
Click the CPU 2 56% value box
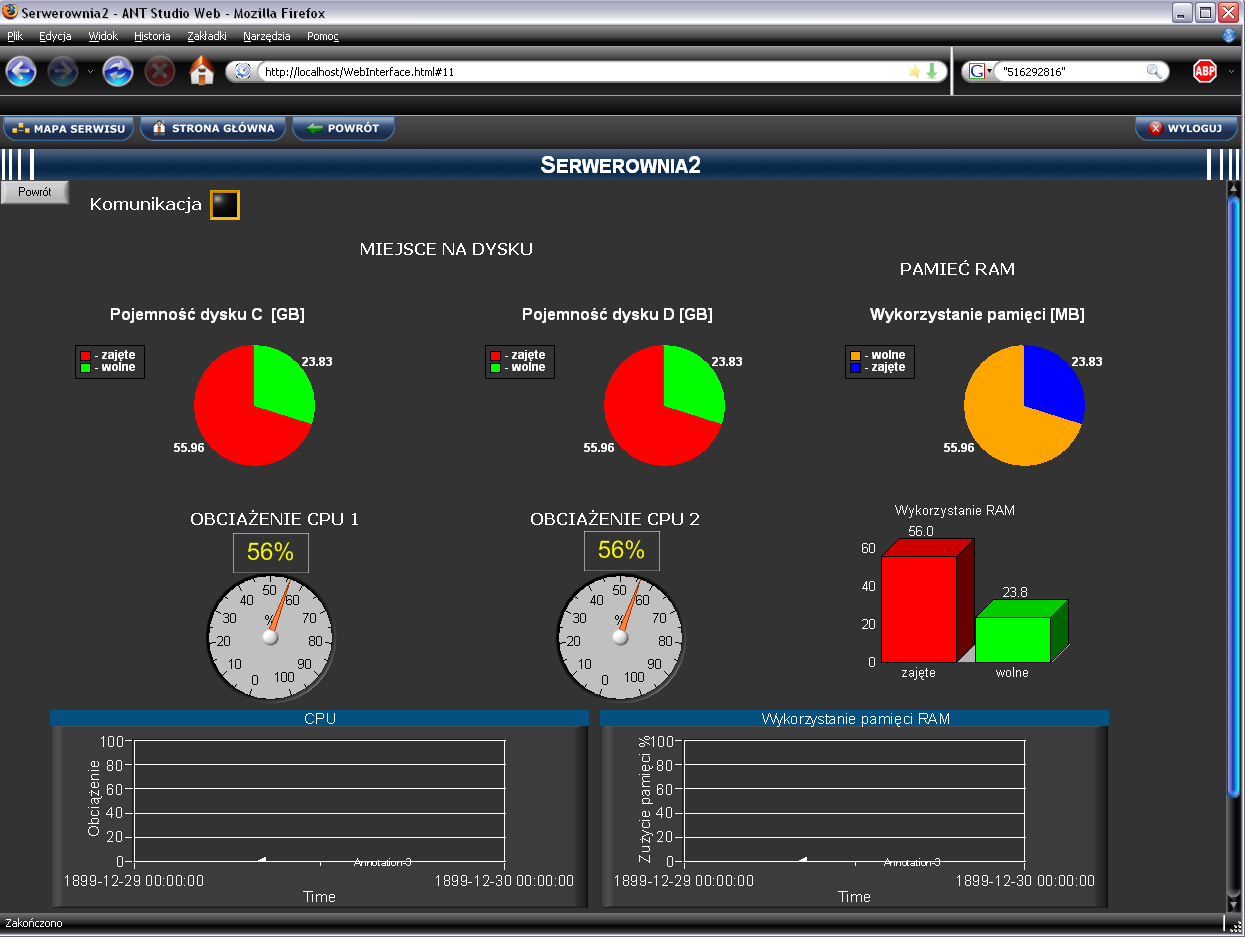pyautogui.click(x=622, y=551)
